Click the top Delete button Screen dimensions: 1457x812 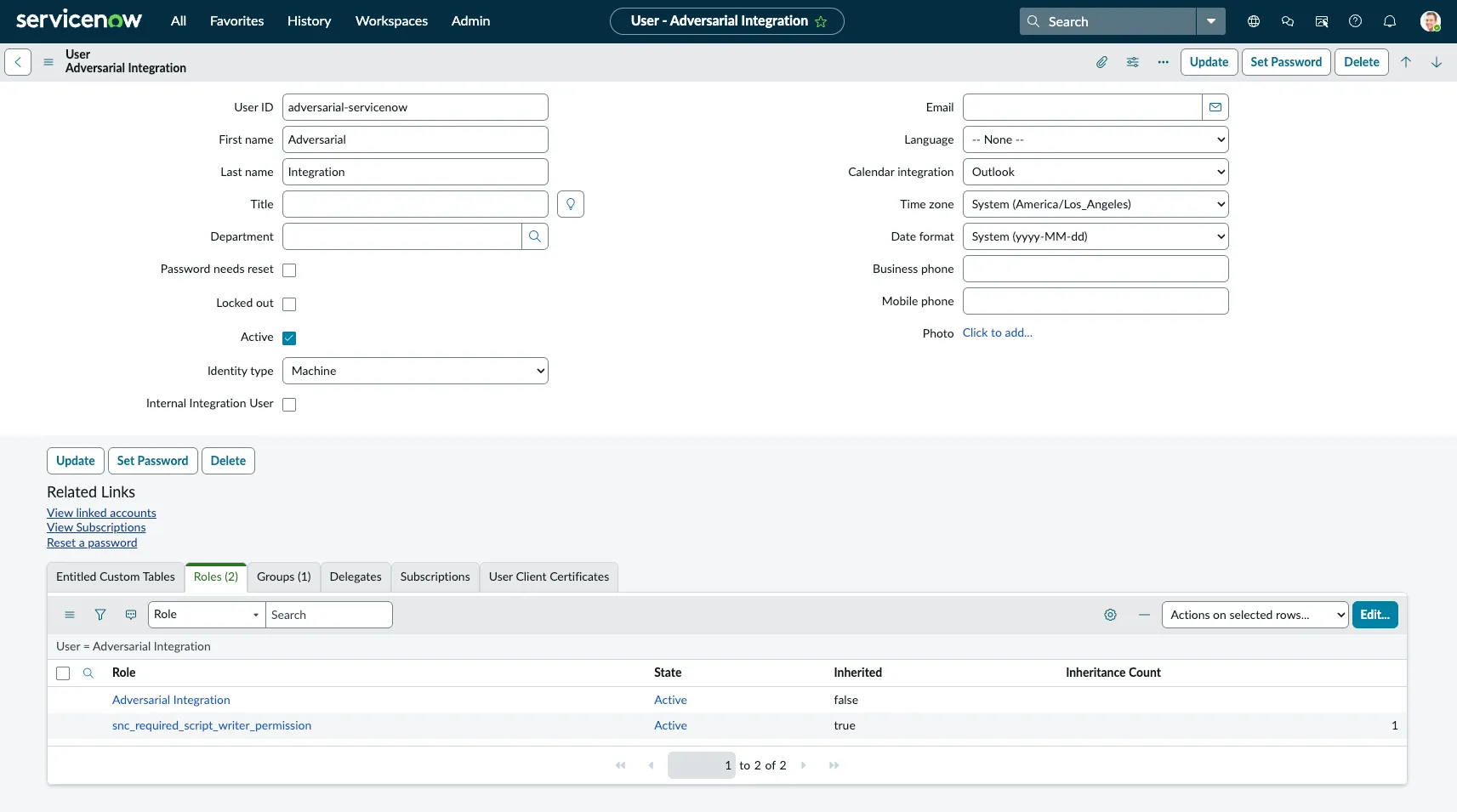pos(1362,62)
